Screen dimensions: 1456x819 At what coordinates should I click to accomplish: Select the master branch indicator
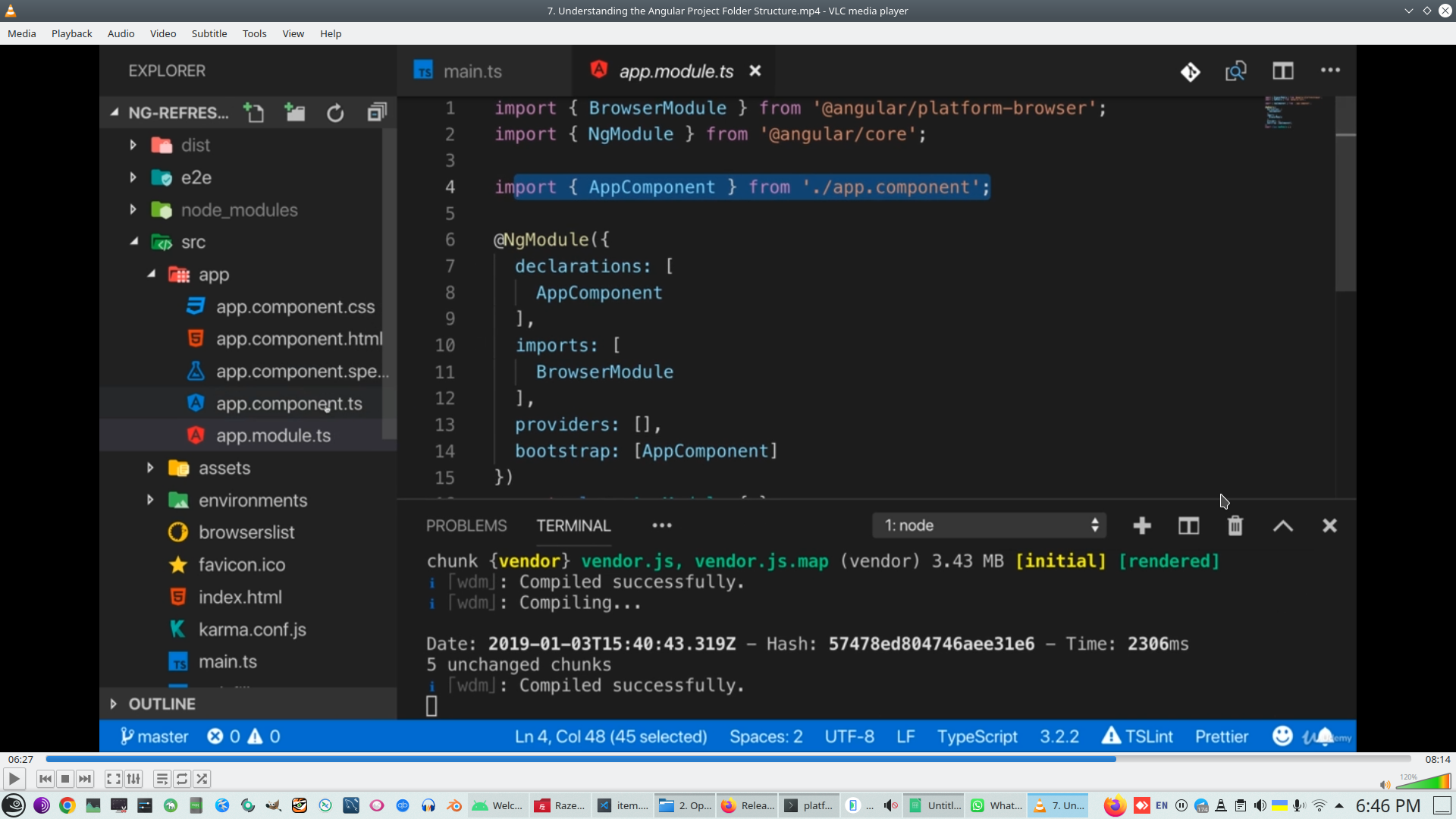[154, 736]
